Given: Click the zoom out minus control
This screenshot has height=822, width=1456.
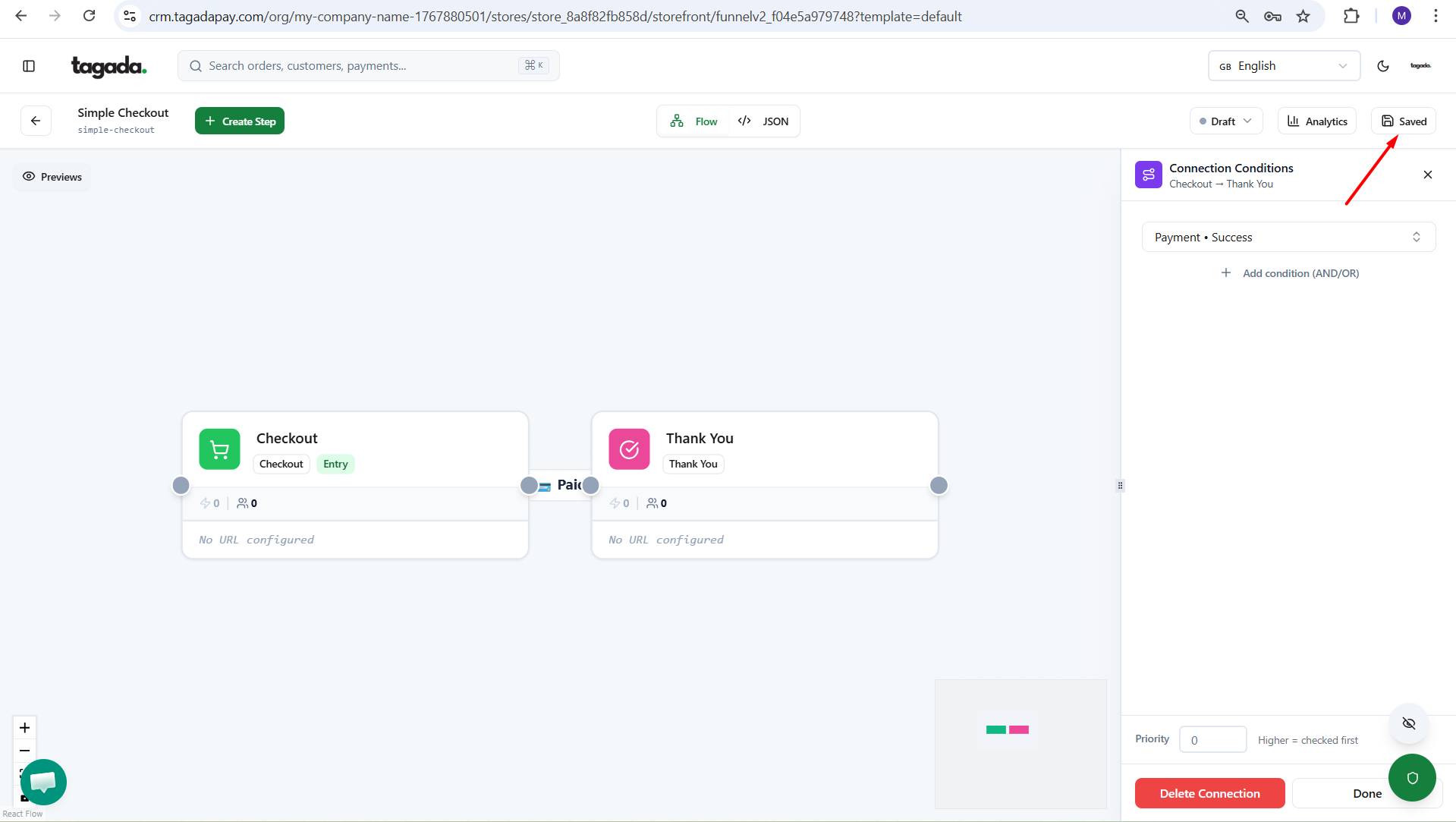Looking at the screenshot, I should coord(24,751).
